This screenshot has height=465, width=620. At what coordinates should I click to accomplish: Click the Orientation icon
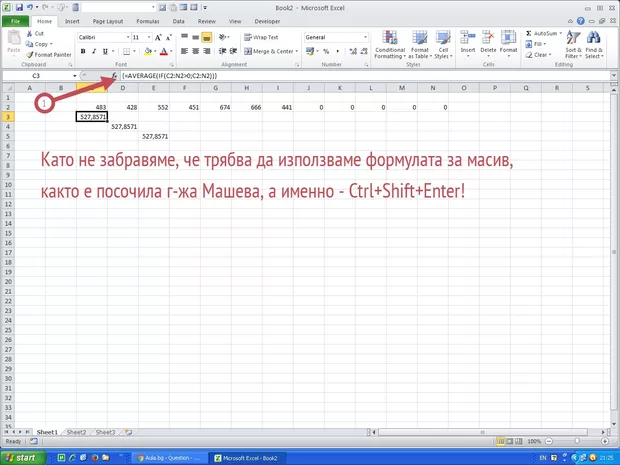(x=223, y=37)
